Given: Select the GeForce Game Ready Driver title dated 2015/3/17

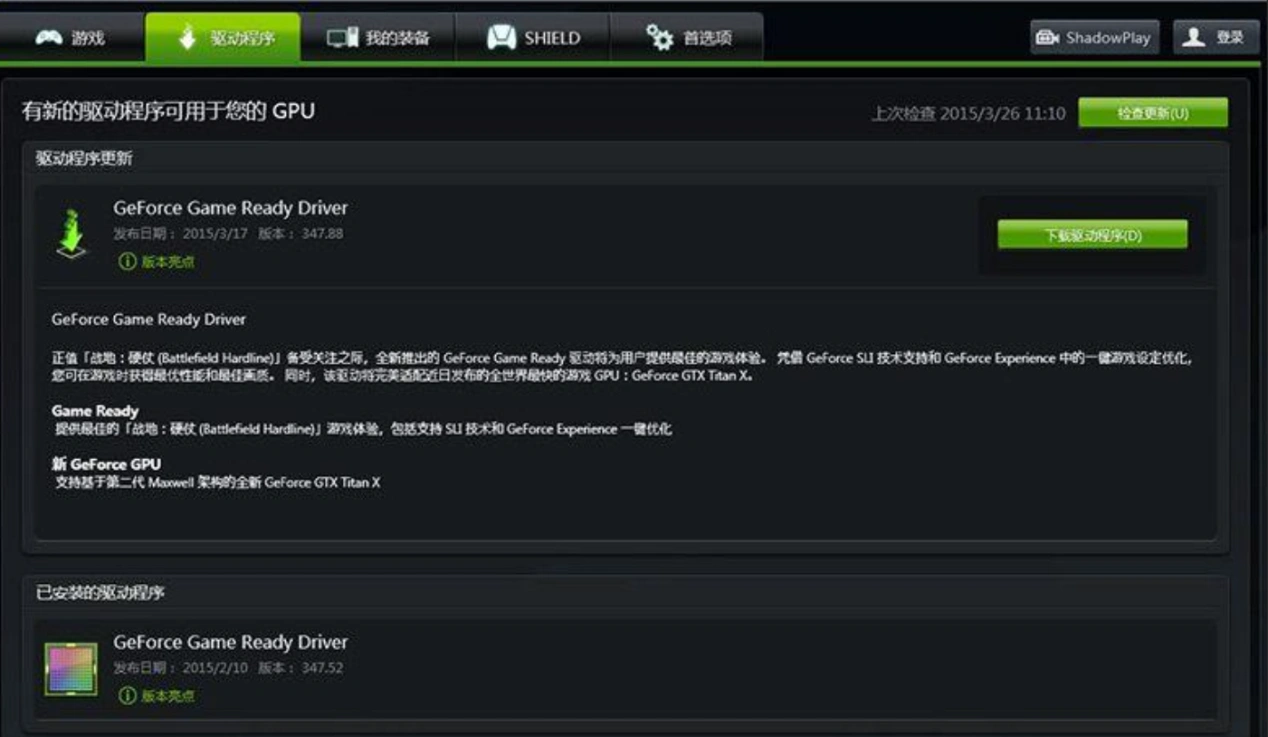Looking at the screenshot, I should click(x=230, y=208).
